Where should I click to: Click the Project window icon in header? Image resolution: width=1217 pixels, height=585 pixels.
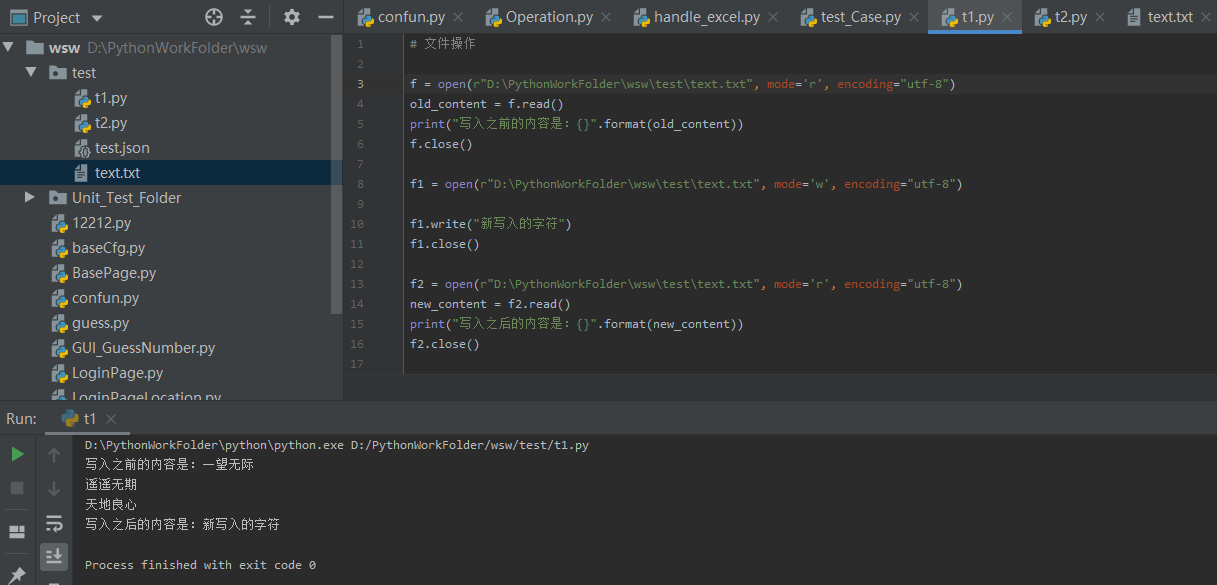click(18, 17)
